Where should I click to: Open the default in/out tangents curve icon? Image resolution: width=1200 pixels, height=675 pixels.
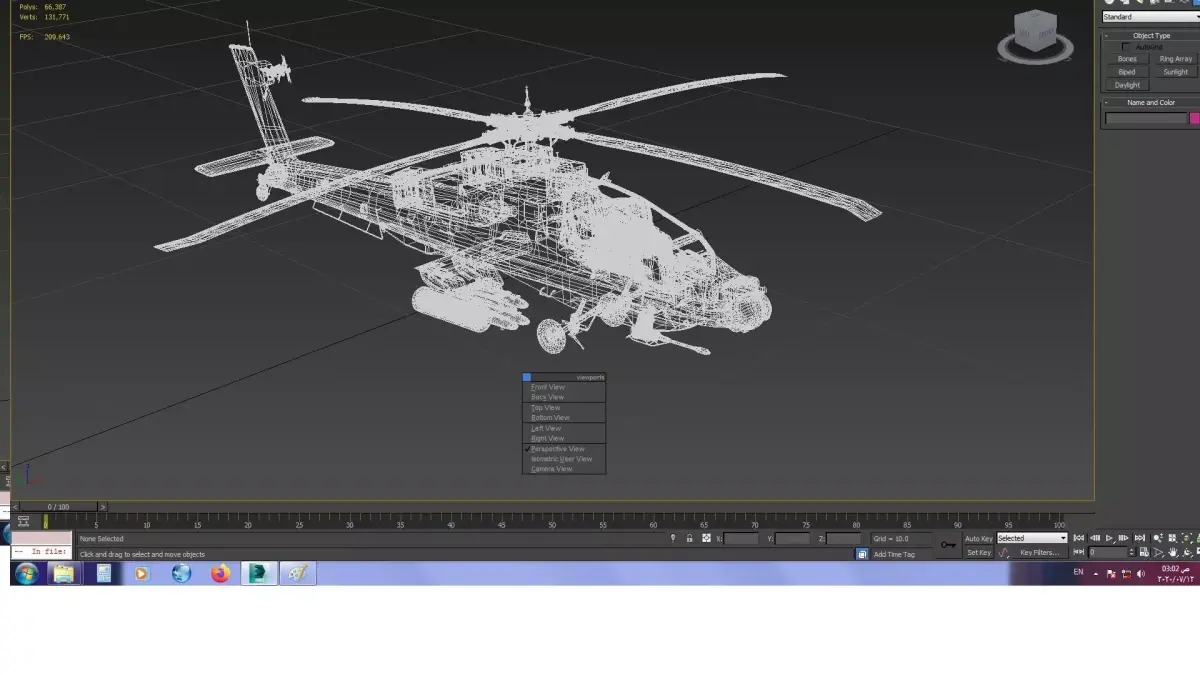click(1003, 552)
